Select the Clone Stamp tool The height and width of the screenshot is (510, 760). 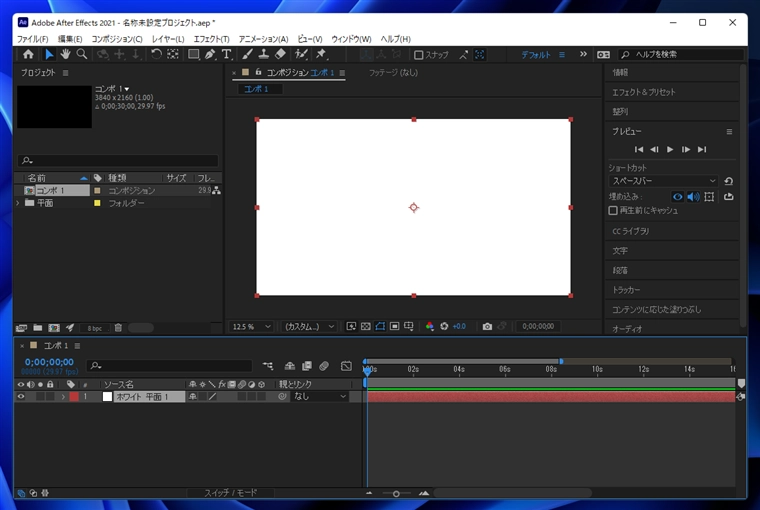264,54
